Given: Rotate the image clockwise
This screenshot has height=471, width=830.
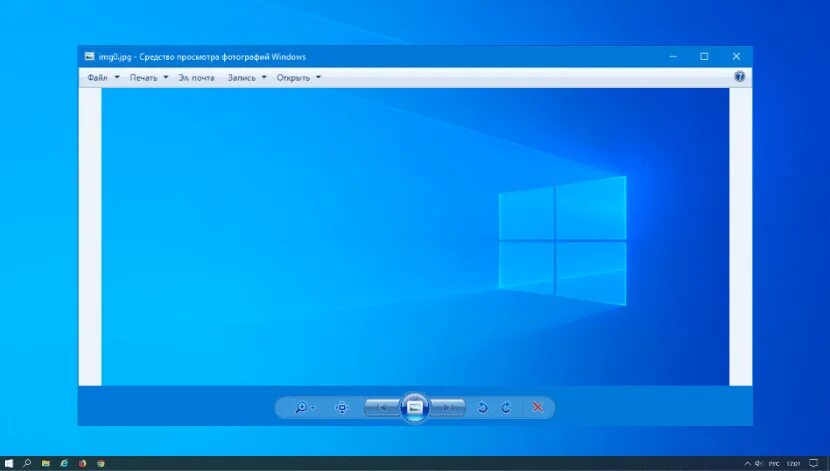Looking at the screenshot, I should pos(507,407).
